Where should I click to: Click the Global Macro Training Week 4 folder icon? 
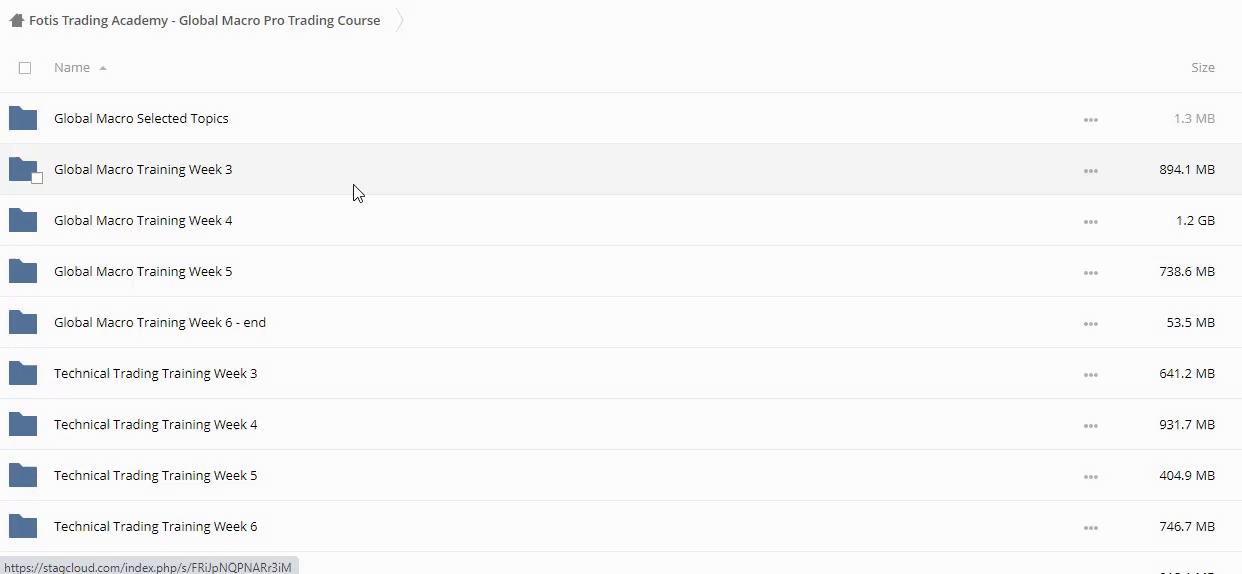tap(23, 221)
